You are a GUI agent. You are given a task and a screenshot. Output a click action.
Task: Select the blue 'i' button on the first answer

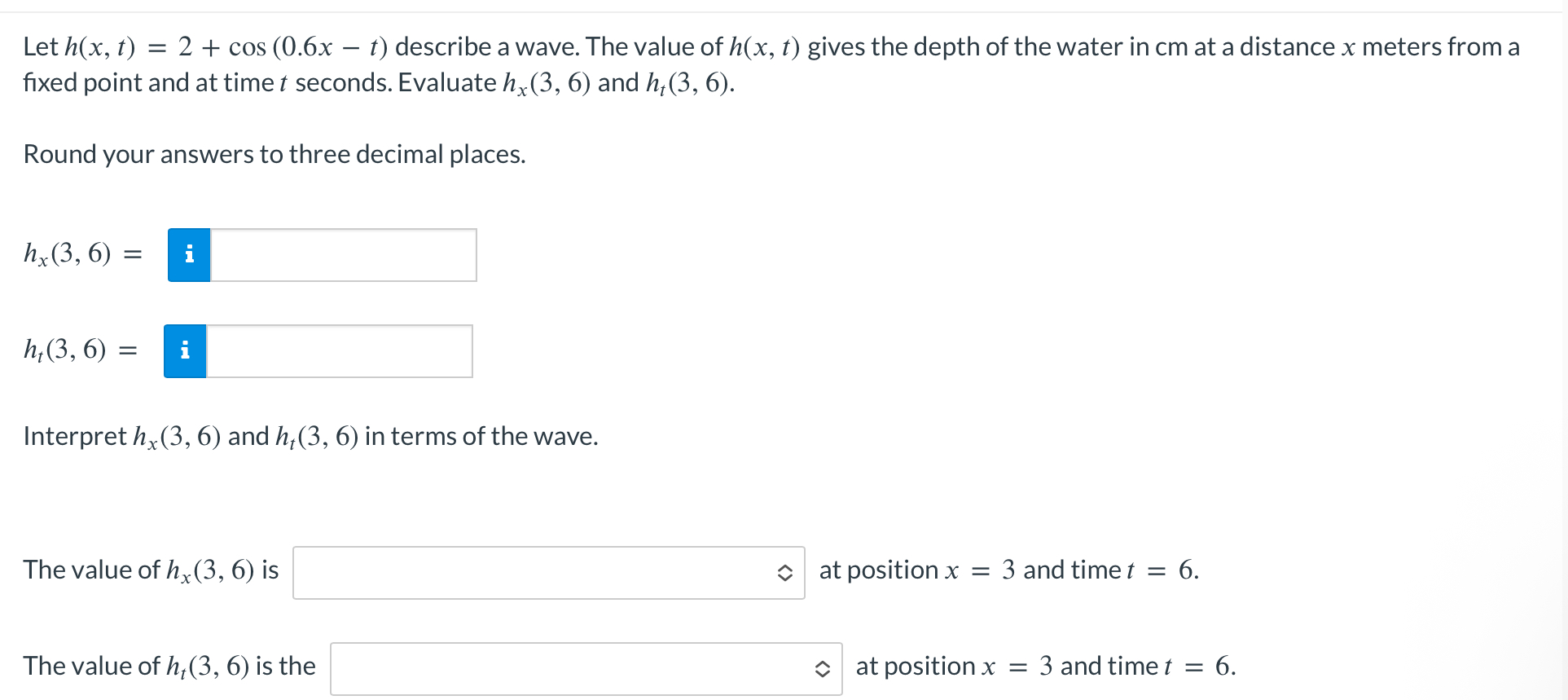pos(188,254)
